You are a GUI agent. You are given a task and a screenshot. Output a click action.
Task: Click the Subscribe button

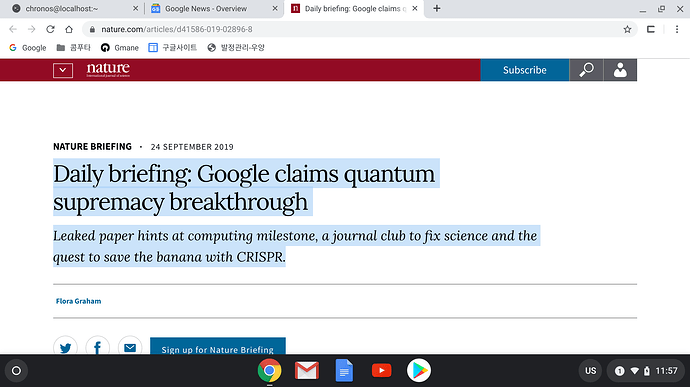[525, 70]
